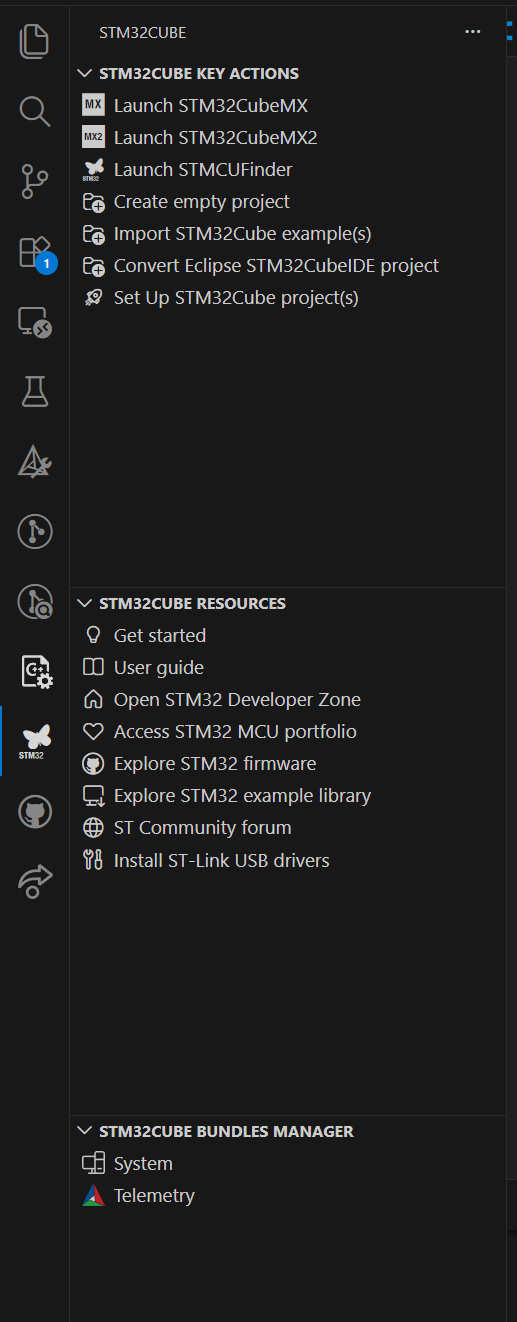Screen dimensions: 517x1322
Task: Click the MX icon beside Launch STM32CubeMX
Action: click(x=93, y=105)
